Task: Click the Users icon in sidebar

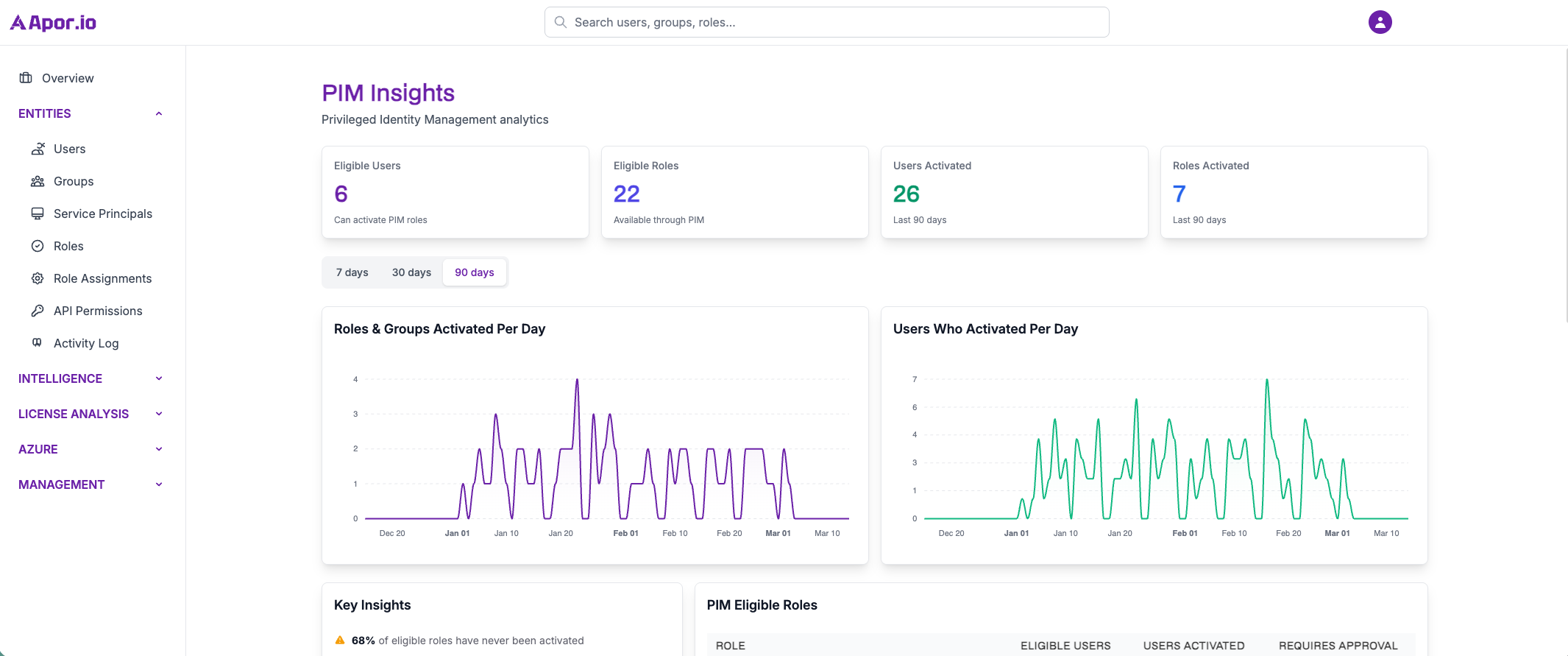Action: point(38,149)
